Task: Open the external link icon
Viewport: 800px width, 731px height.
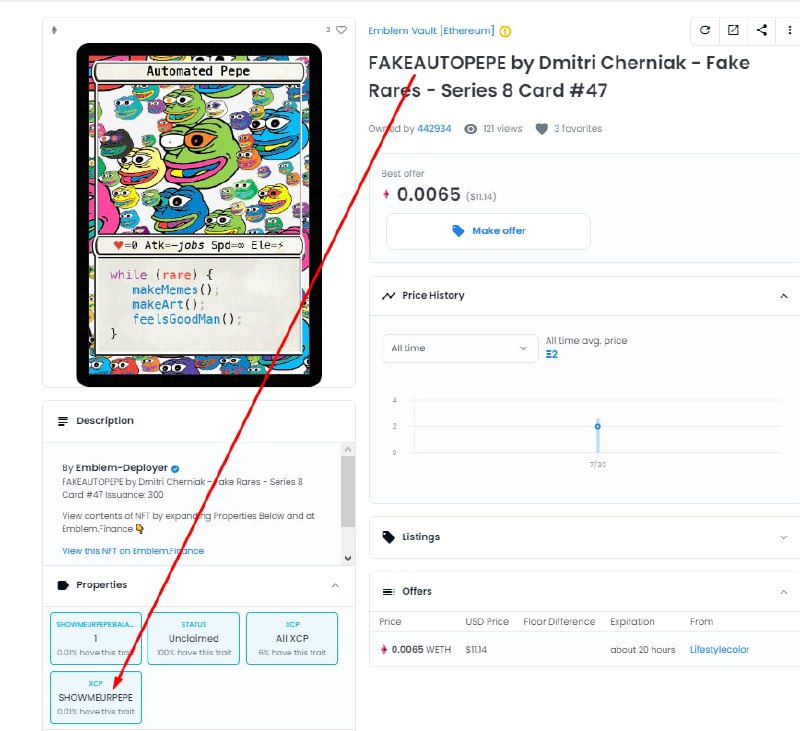Action: point(733,30)
